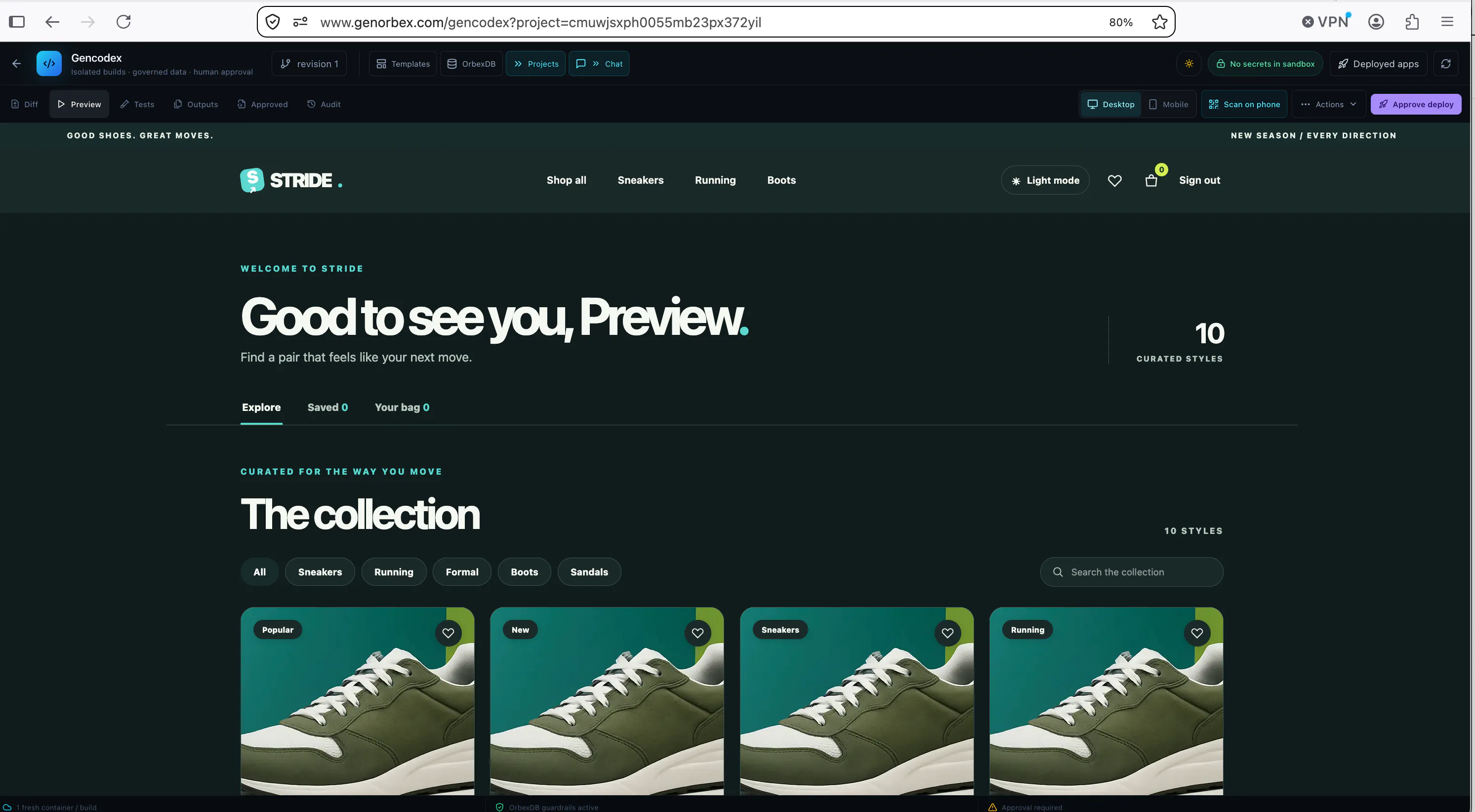Filter collection by Boots chip
Image resolution: width=1475 pixels, height=812 pixels.
(x=525, y=572)
